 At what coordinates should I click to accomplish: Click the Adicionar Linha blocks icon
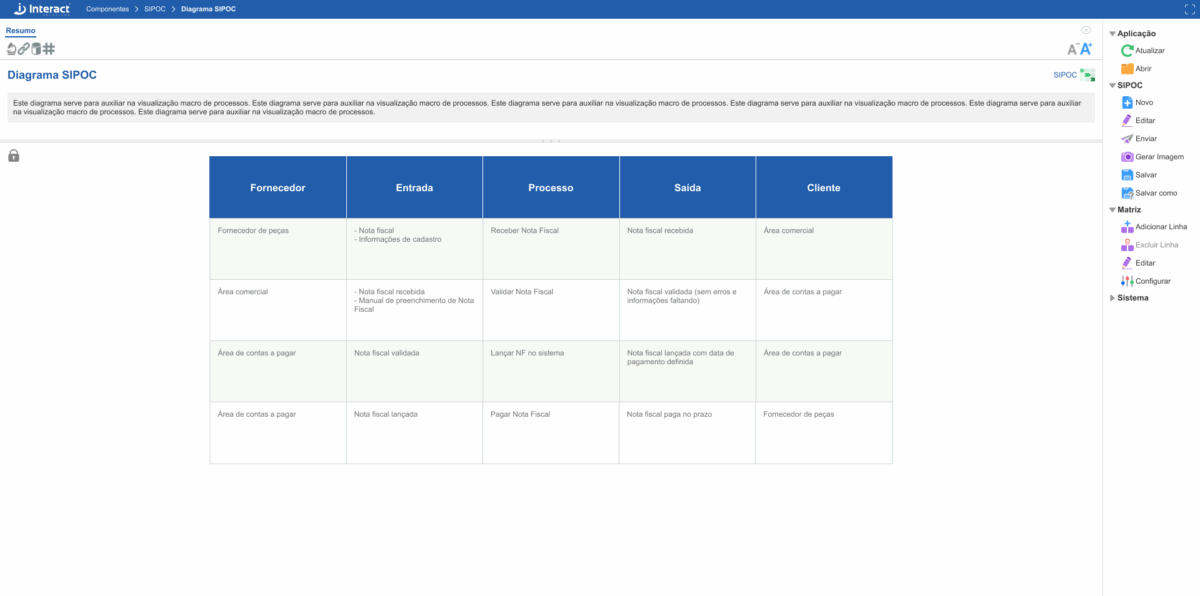(x=1127, y=227)
